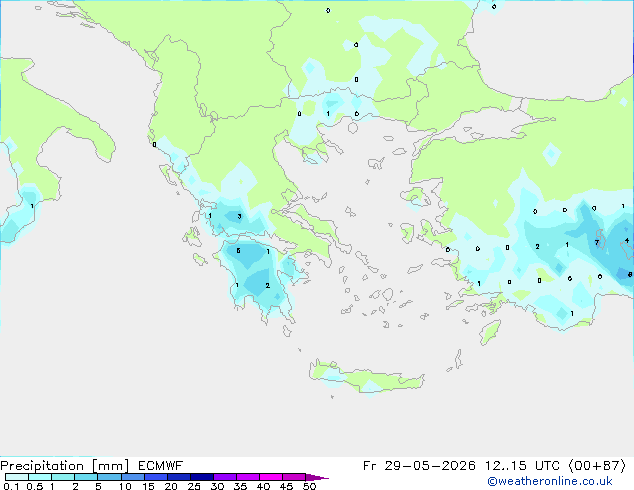Viewport: 634px width, 490px height.
Task: Click the legend label "10"
Action: click(125, 486)
